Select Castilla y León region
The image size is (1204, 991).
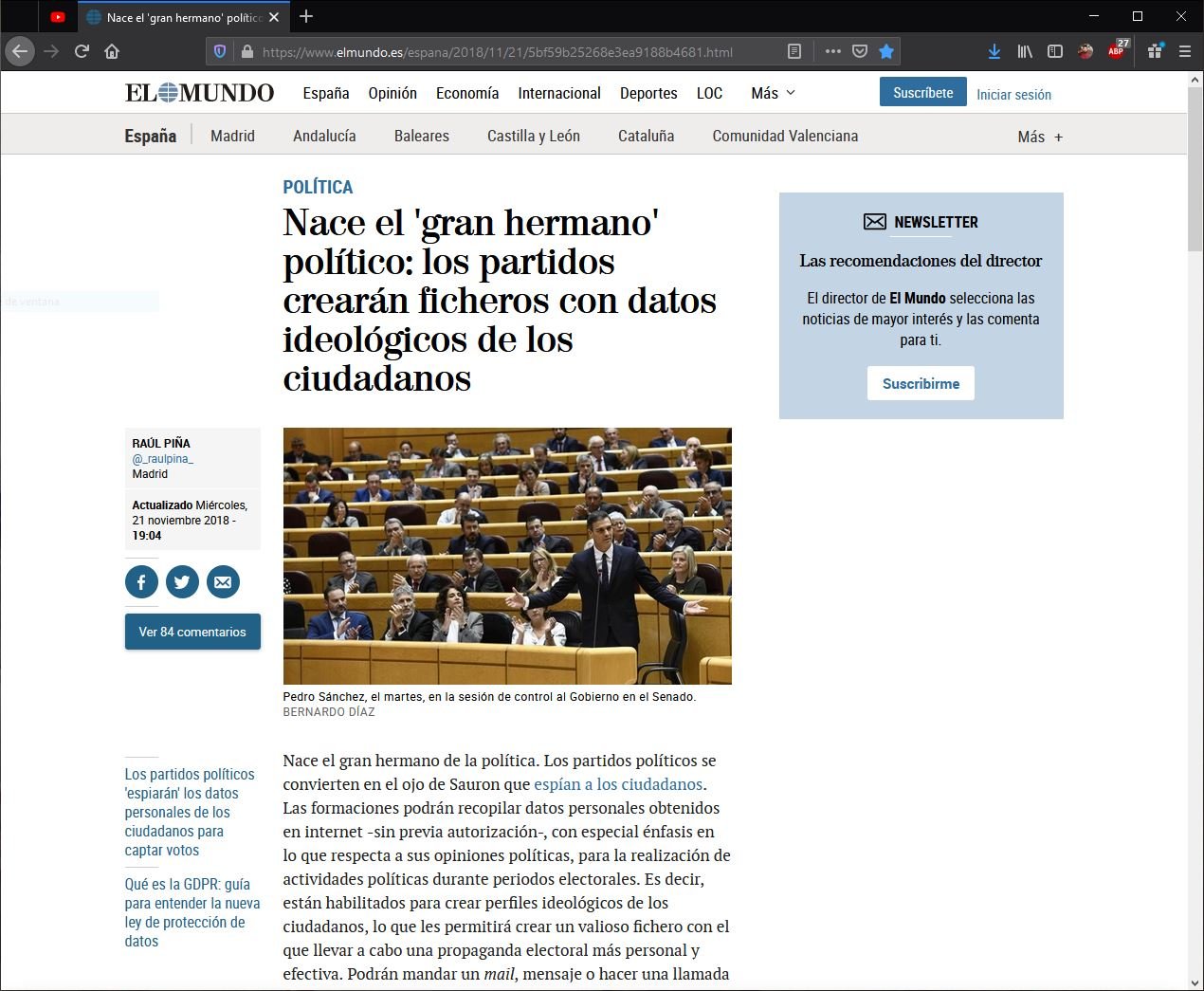(x=534, y=136)
